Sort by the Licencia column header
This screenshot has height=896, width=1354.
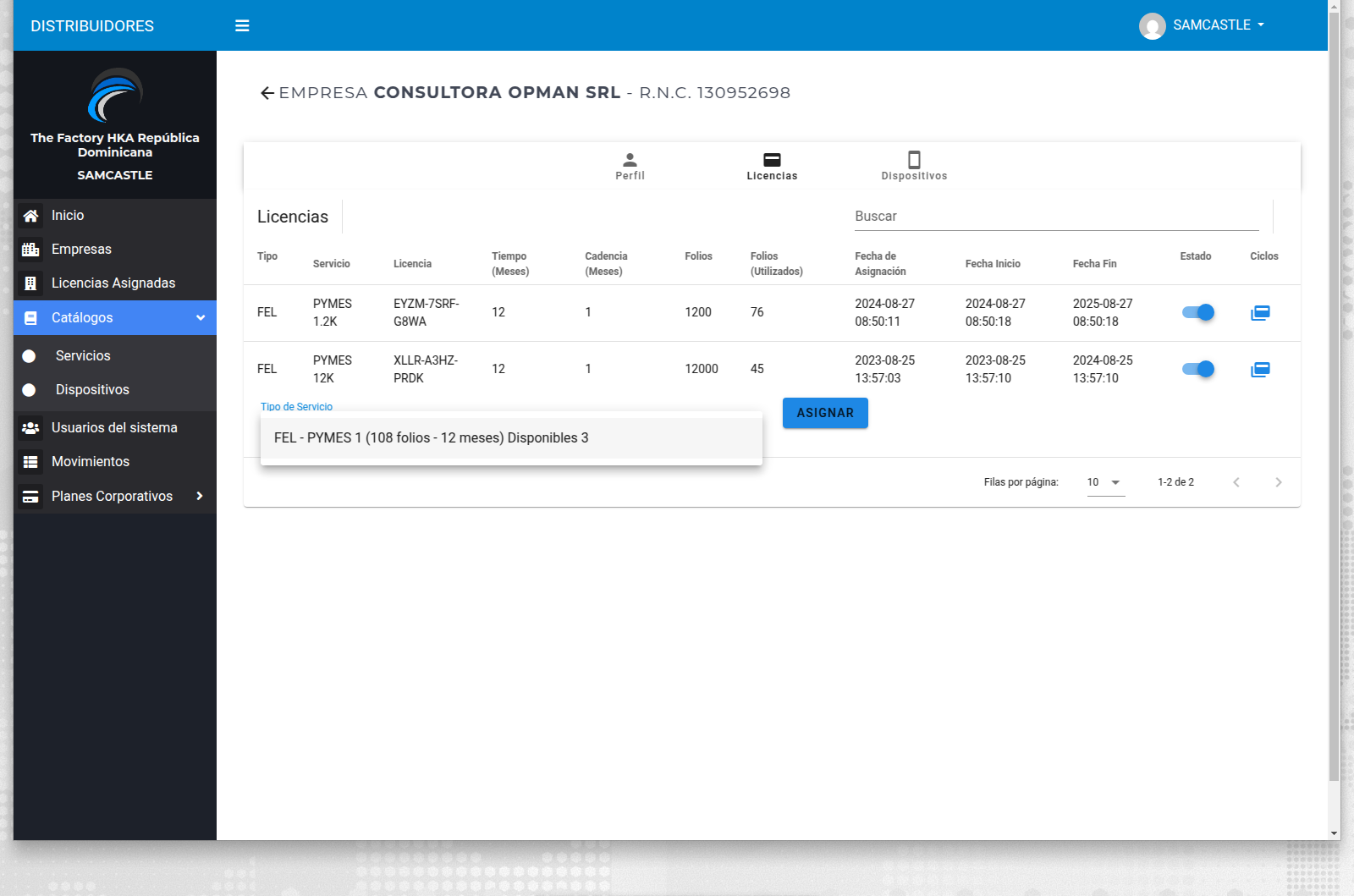pos(412,264)
